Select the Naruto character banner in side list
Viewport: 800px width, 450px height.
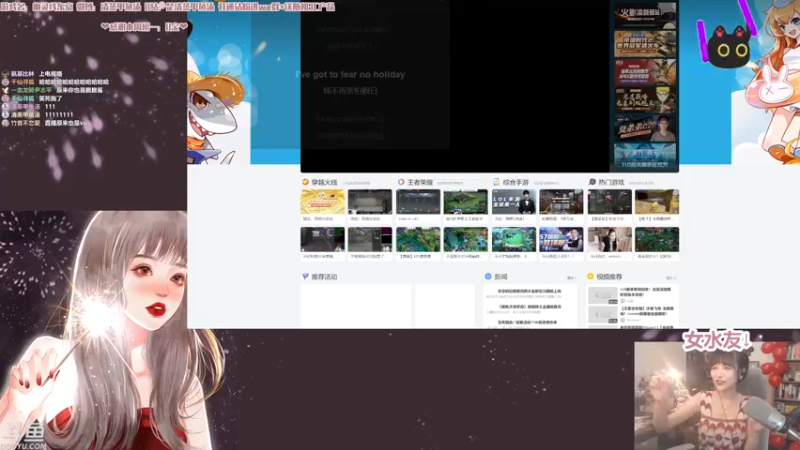[x=645, y=99]
